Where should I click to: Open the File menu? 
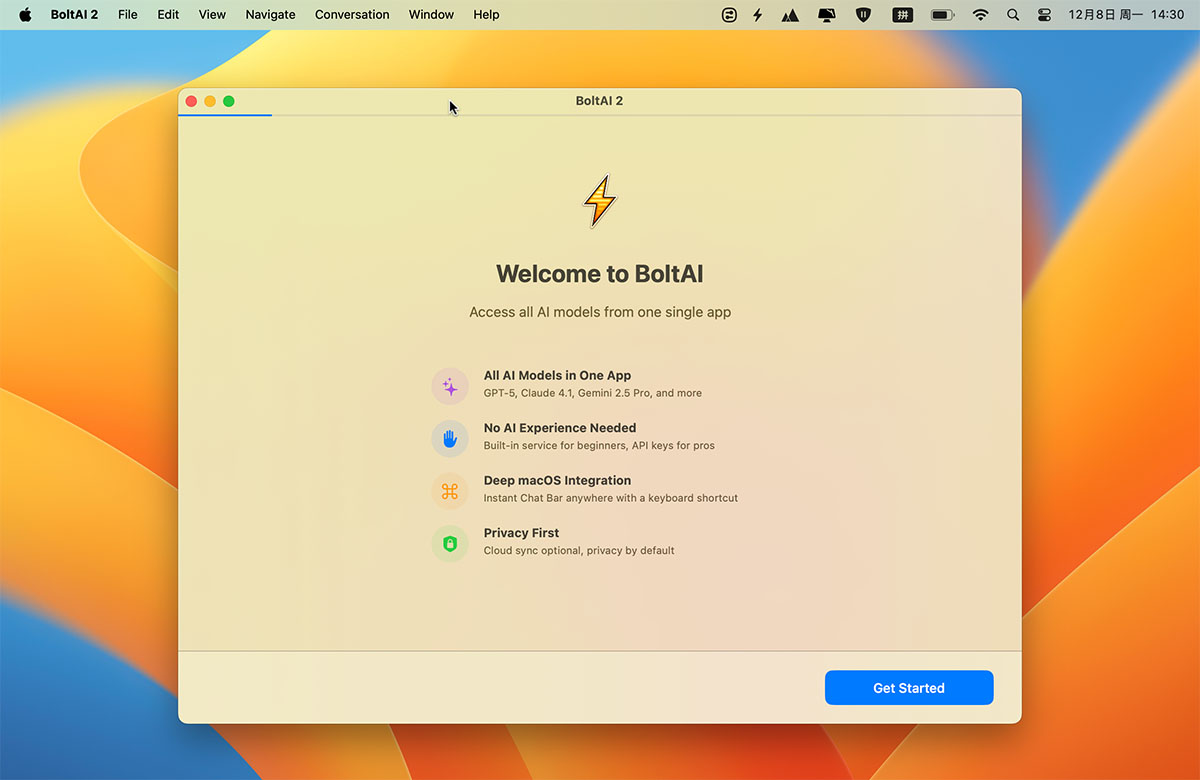tap(128, 15)
